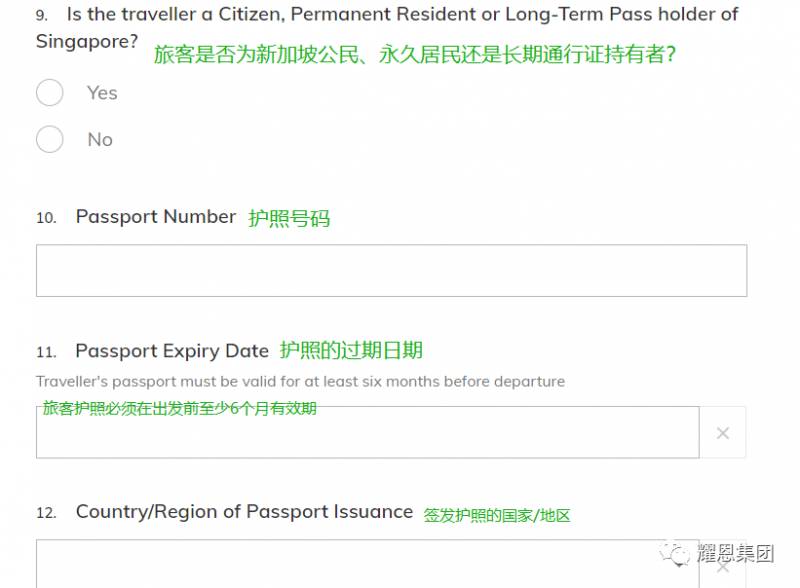
Task: Click the number "10." beside Passport Number
Action: pos(47,216)
